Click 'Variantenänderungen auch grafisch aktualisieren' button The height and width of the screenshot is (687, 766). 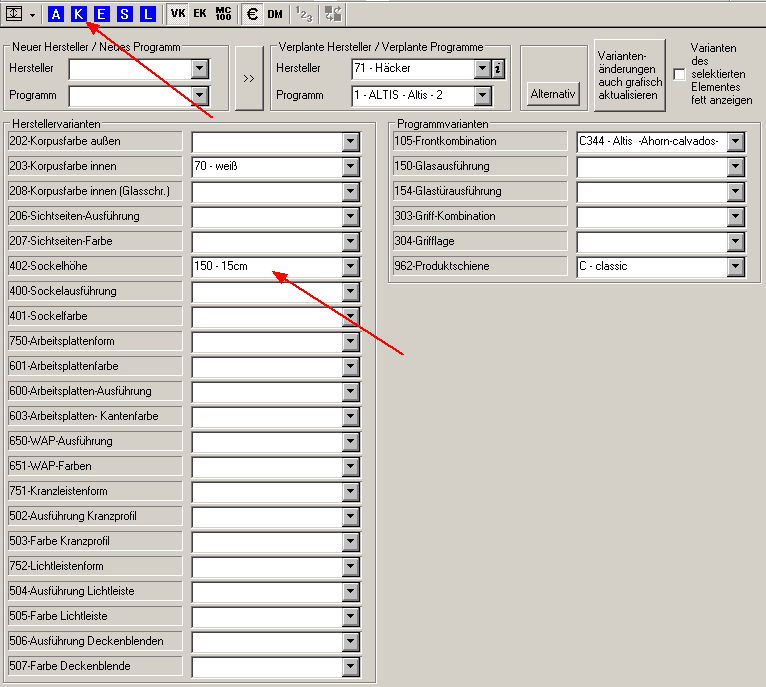pos(629,75)
